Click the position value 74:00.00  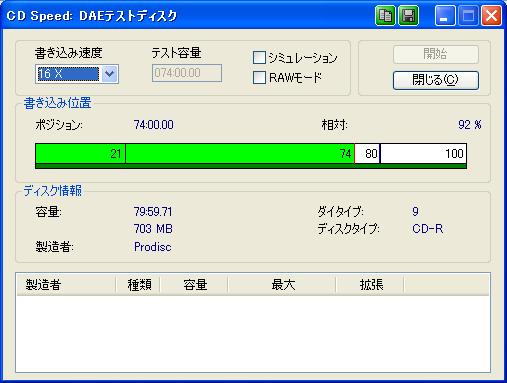153,125
